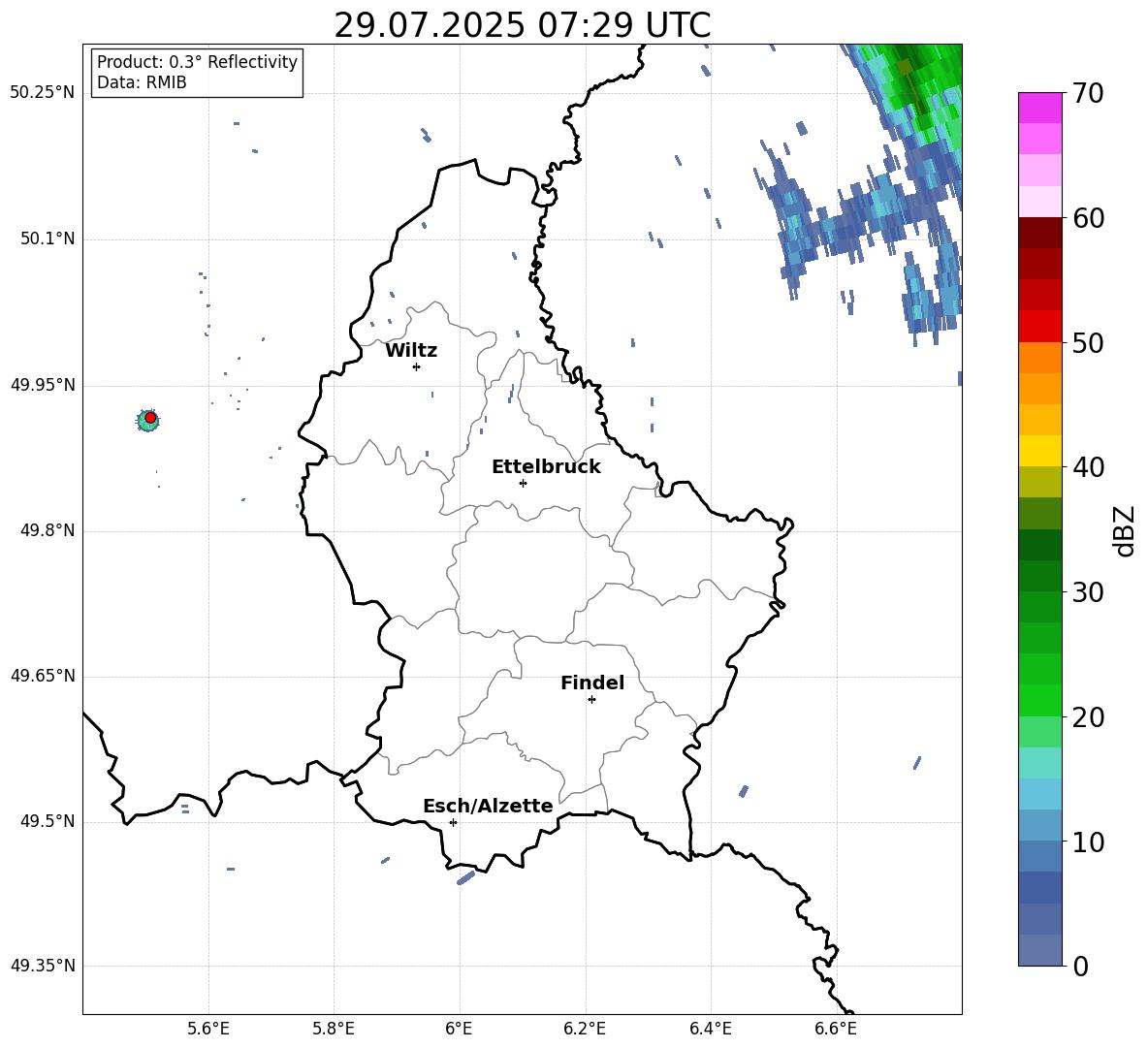1148x1048 pixels.
Task: Click the Ettelbruck location cross marker
Action: [523, 483]
